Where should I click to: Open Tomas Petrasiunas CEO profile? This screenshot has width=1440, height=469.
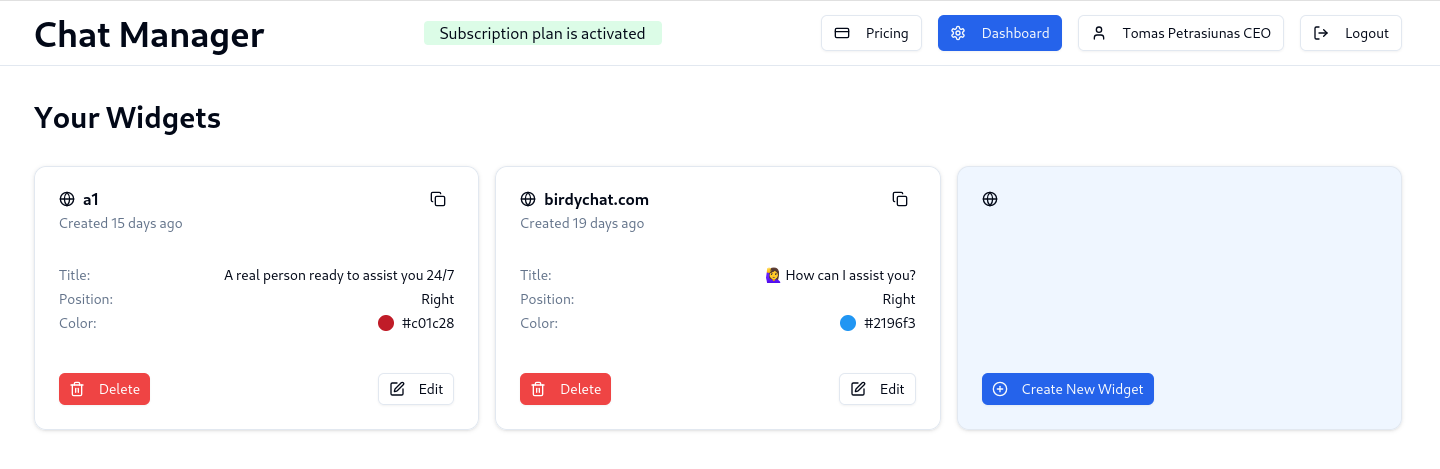coord(1181,33)
